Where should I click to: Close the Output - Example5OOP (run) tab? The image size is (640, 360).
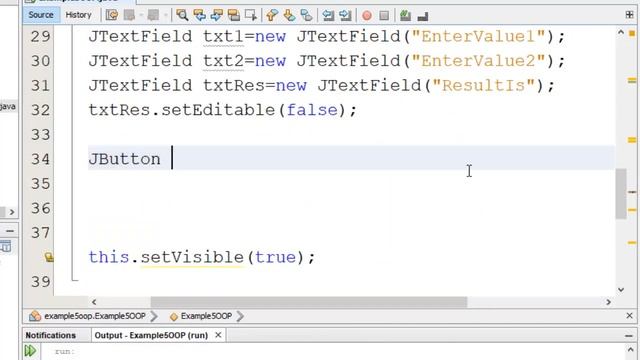point(218,335)
